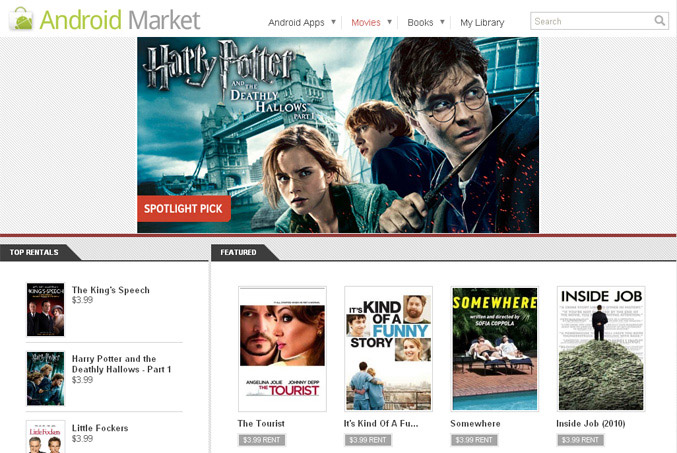This screenshot has width=677, height=453.
Task: Open Harry Potter and the Deathly Hallows title link
Action: [x=121, y=364]
